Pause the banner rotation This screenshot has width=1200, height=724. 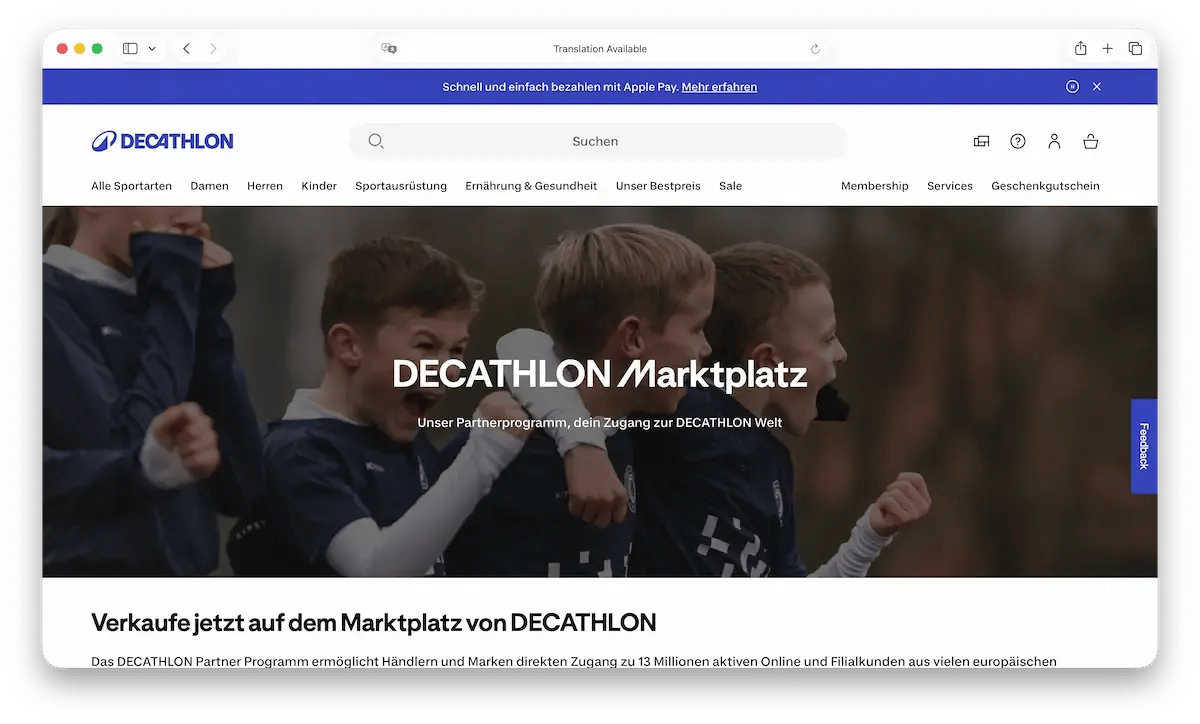tap(1072, 87)
